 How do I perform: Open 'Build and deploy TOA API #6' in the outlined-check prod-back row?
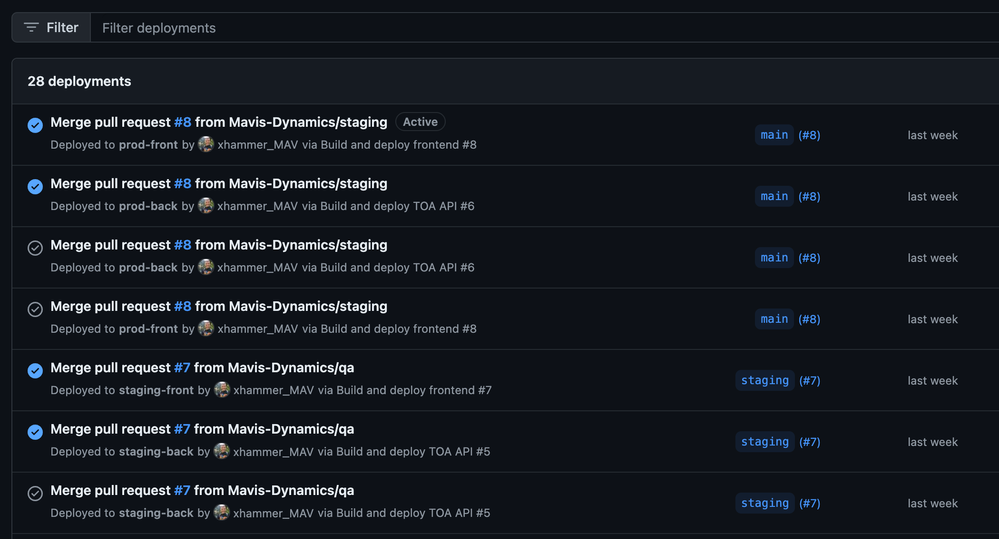pyautogui.click(x=397, y=268)
